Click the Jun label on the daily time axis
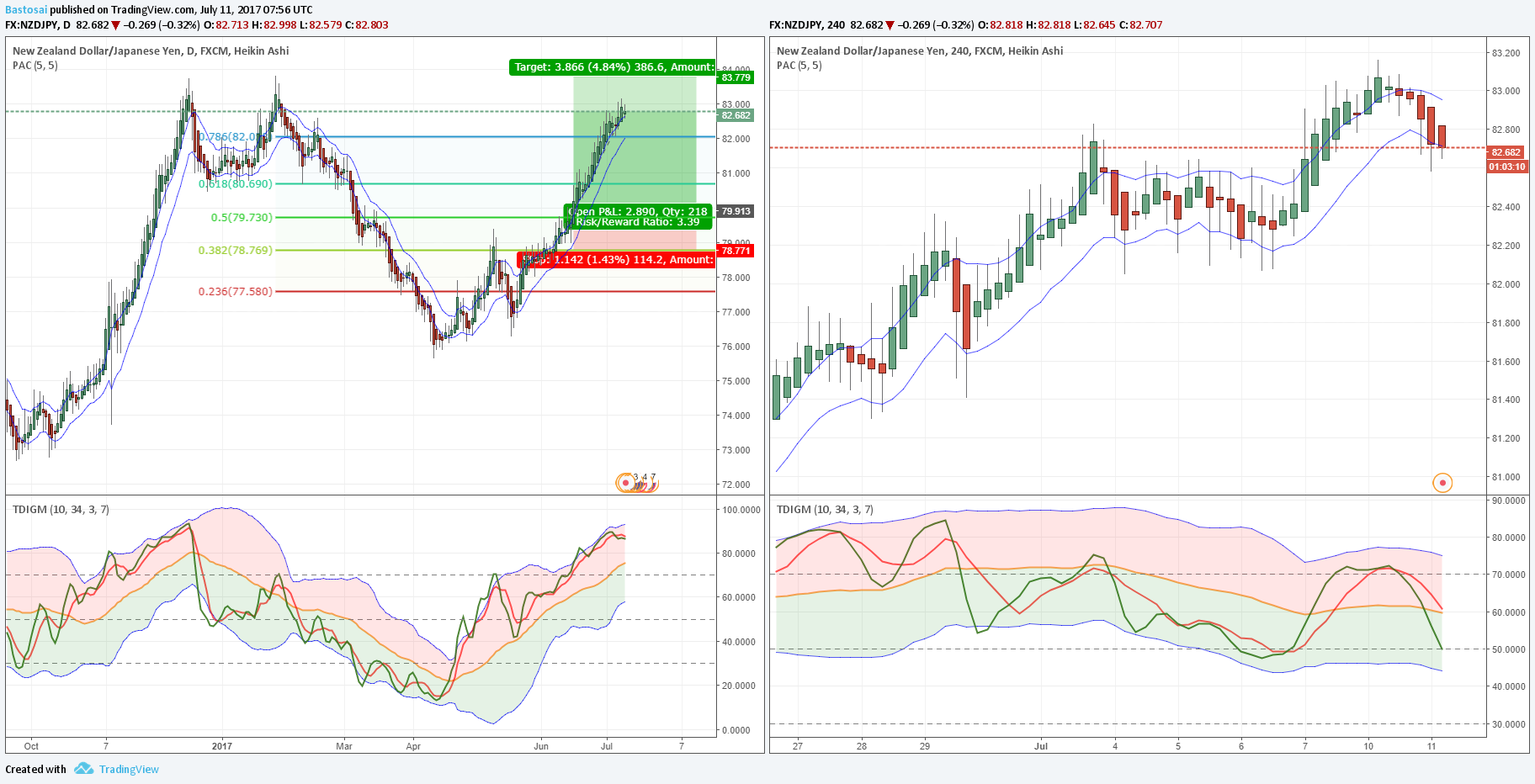 [541, 746]
